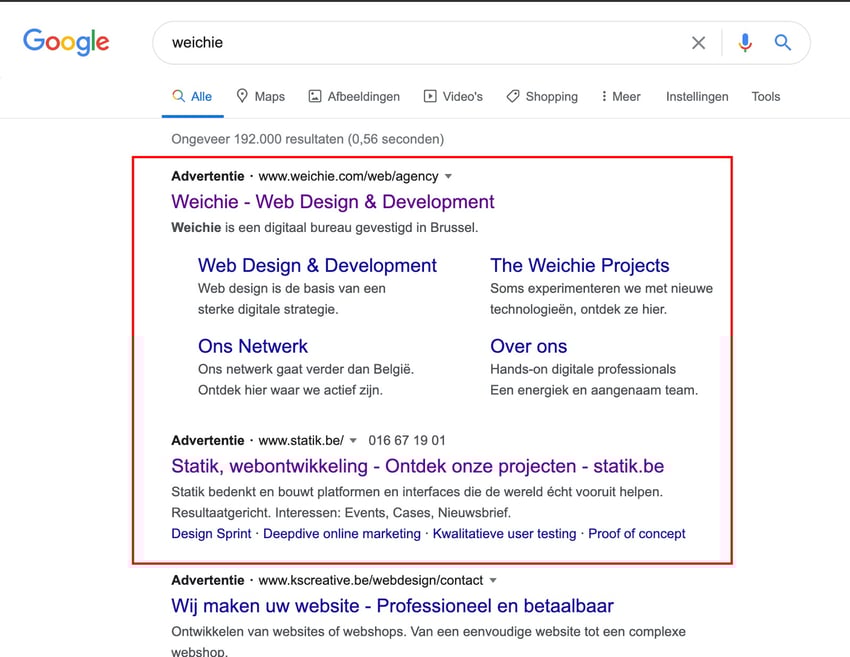Click the magnifier icon beside Alle
850x657 pixels.
tap(178, 96)
